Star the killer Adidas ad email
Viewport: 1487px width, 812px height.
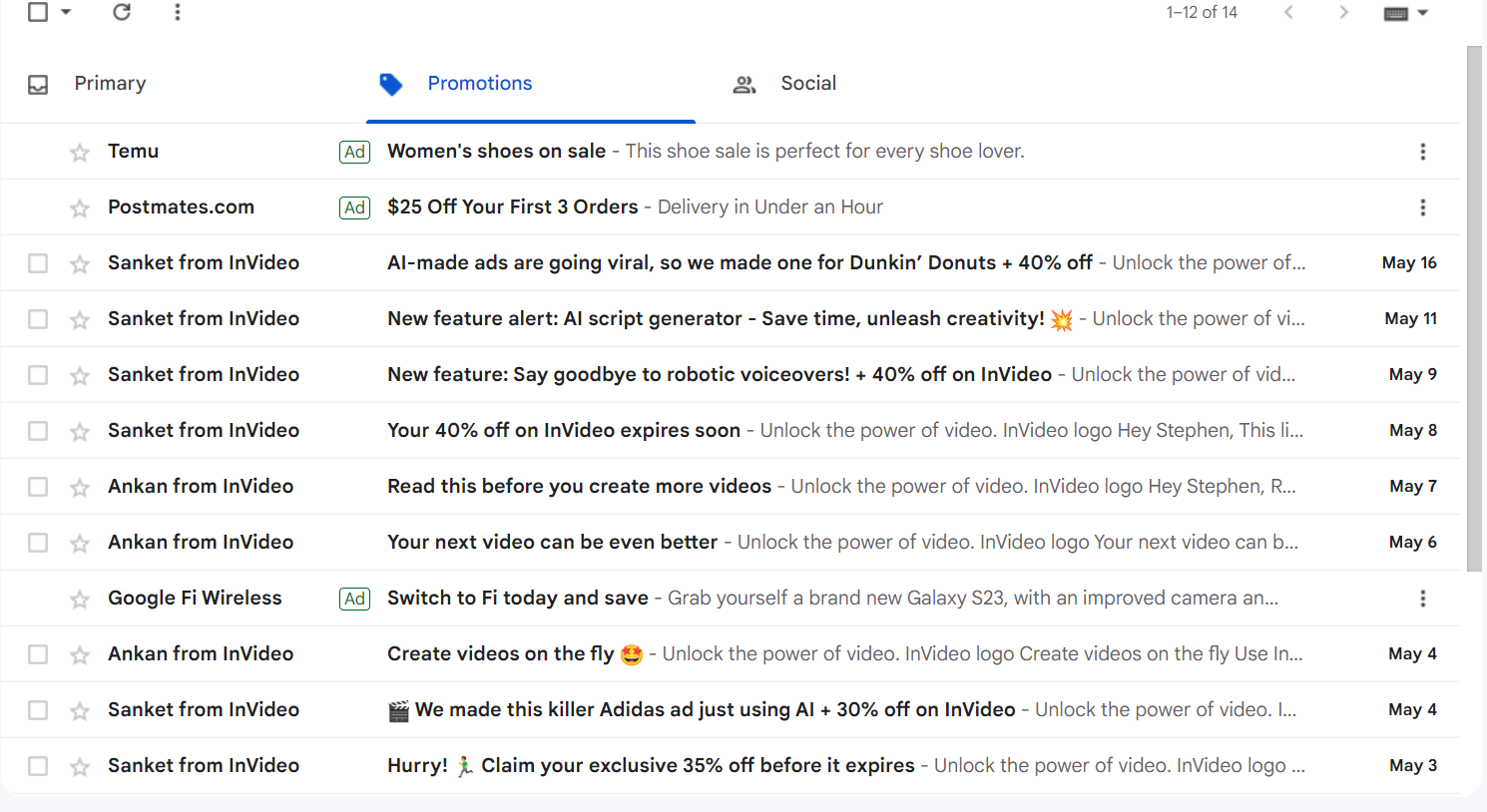pyautogui.click(x=80, y=710)
